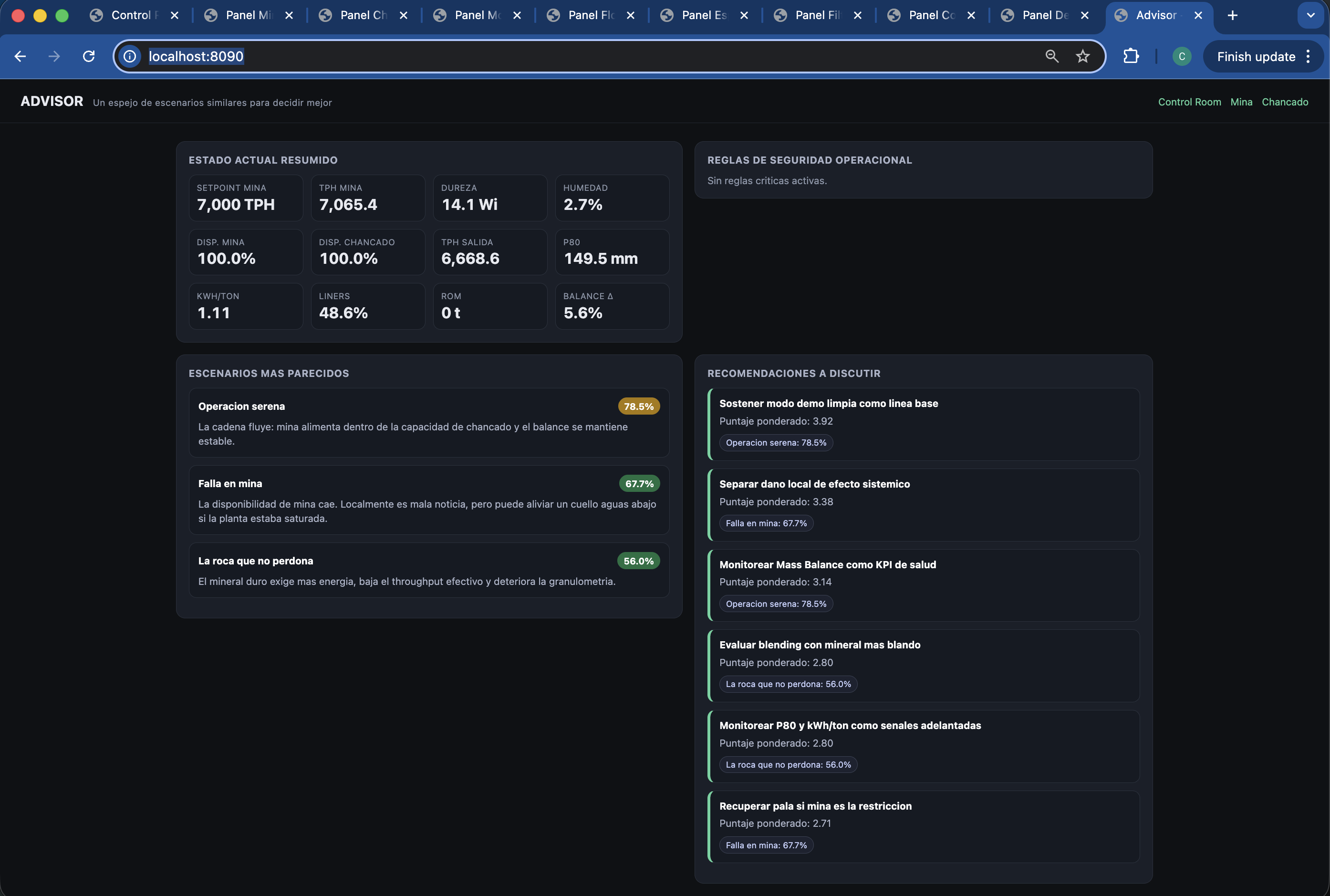
Task: Close the Panel Co tab
Action: (x=971, y=15)
